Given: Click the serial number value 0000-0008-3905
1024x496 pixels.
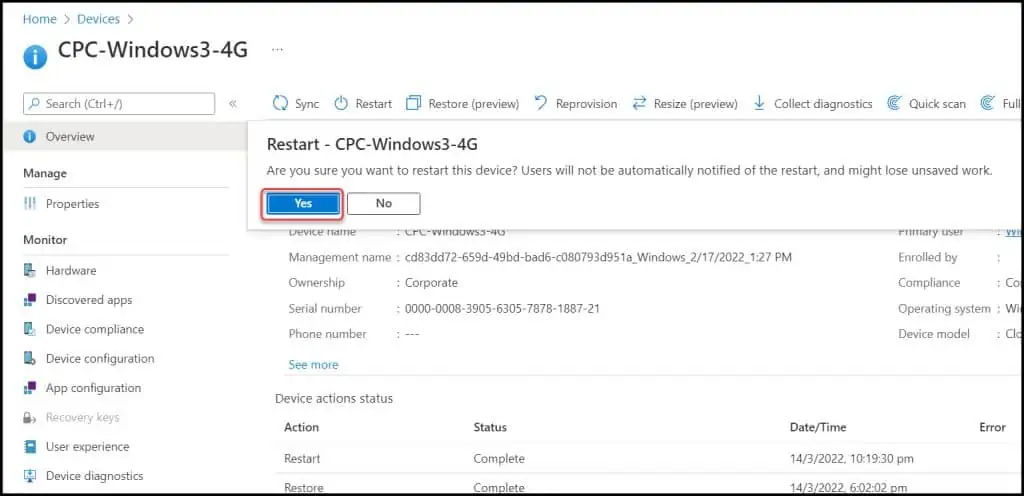Looking at the screenshot, I should (x=502, y=308).
